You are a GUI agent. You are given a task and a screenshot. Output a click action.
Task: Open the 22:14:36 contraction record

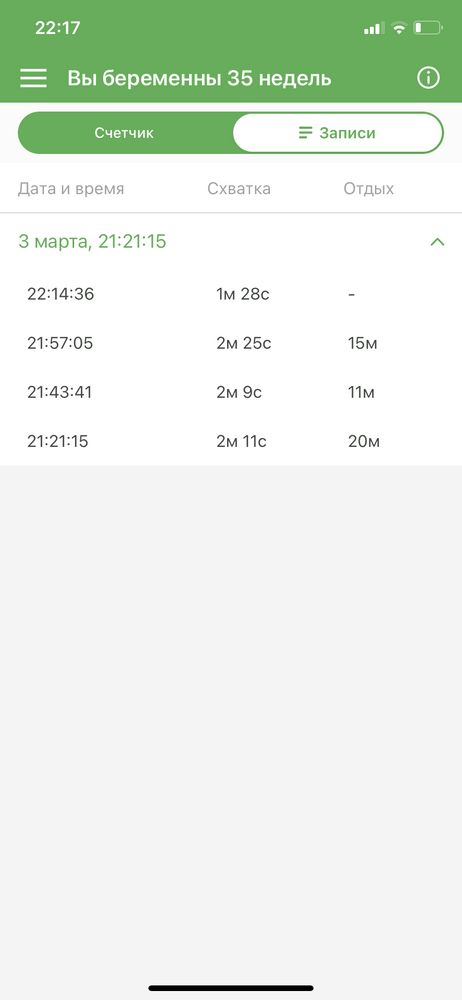click(x=231, y=294)
